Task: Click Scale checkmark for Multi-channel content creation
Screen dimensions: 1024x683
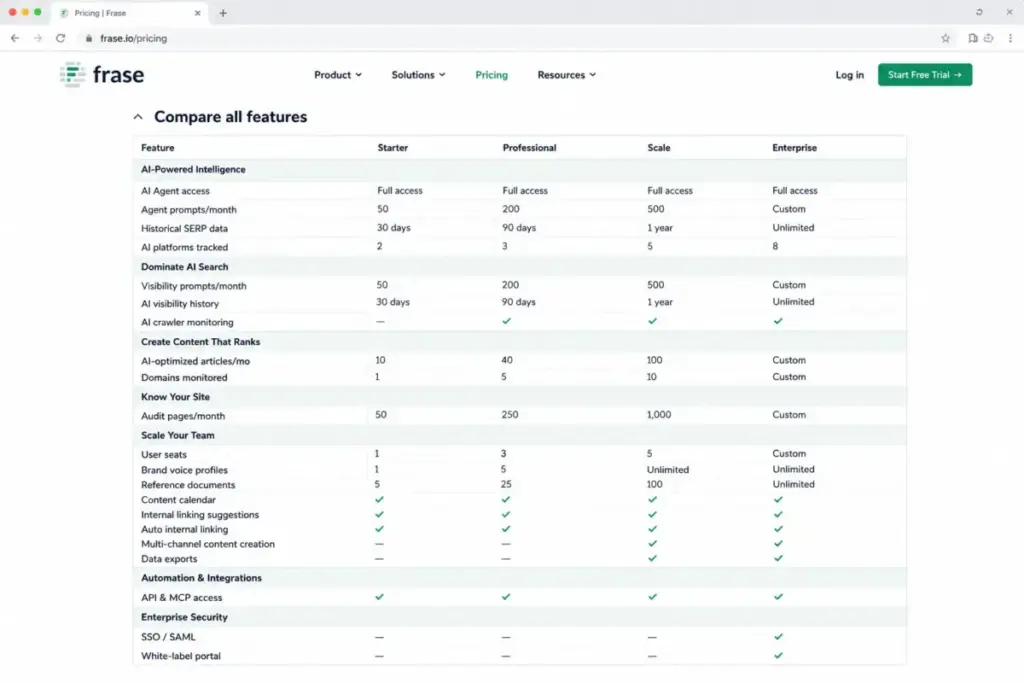Action: click(652, 543)
